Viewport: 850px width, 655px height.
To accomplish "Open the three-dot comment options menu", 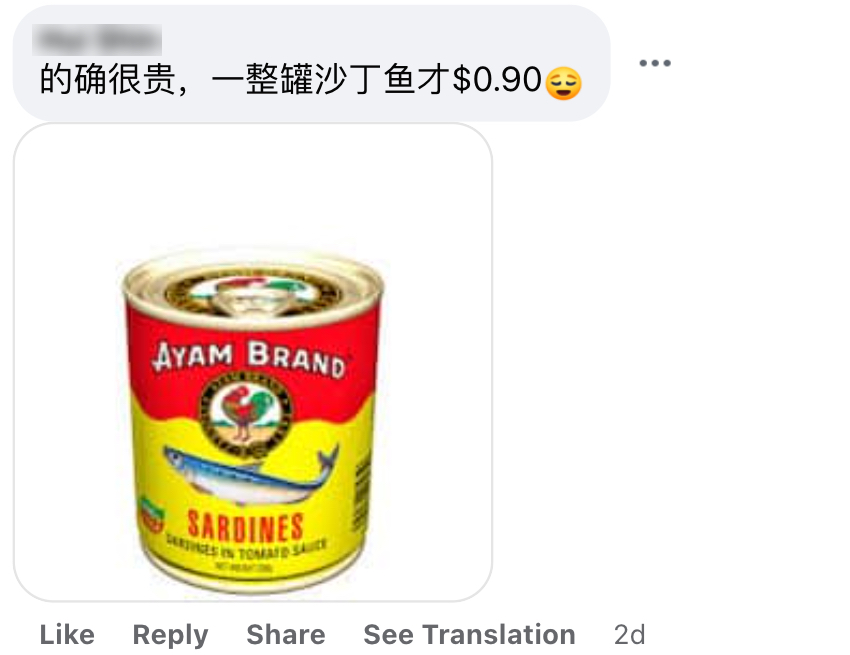I will coord(655,63).
